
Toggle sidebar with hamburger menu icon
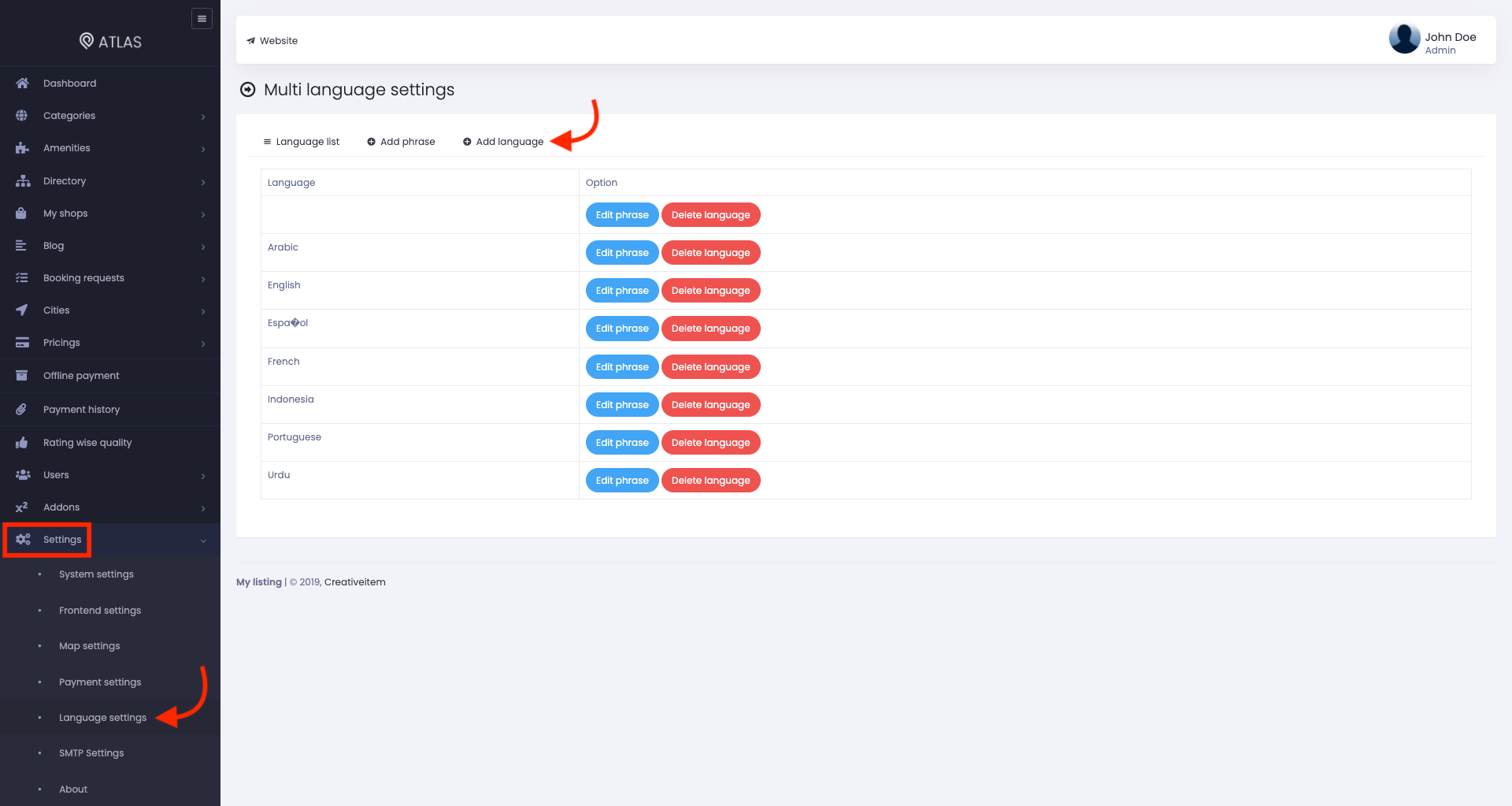202,18
